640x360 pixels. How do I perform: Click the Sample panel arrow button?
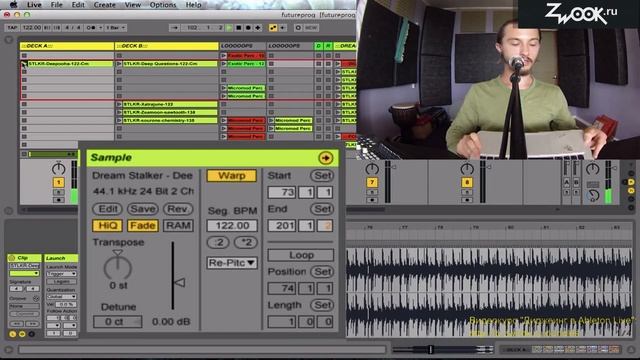click(325, 158)
